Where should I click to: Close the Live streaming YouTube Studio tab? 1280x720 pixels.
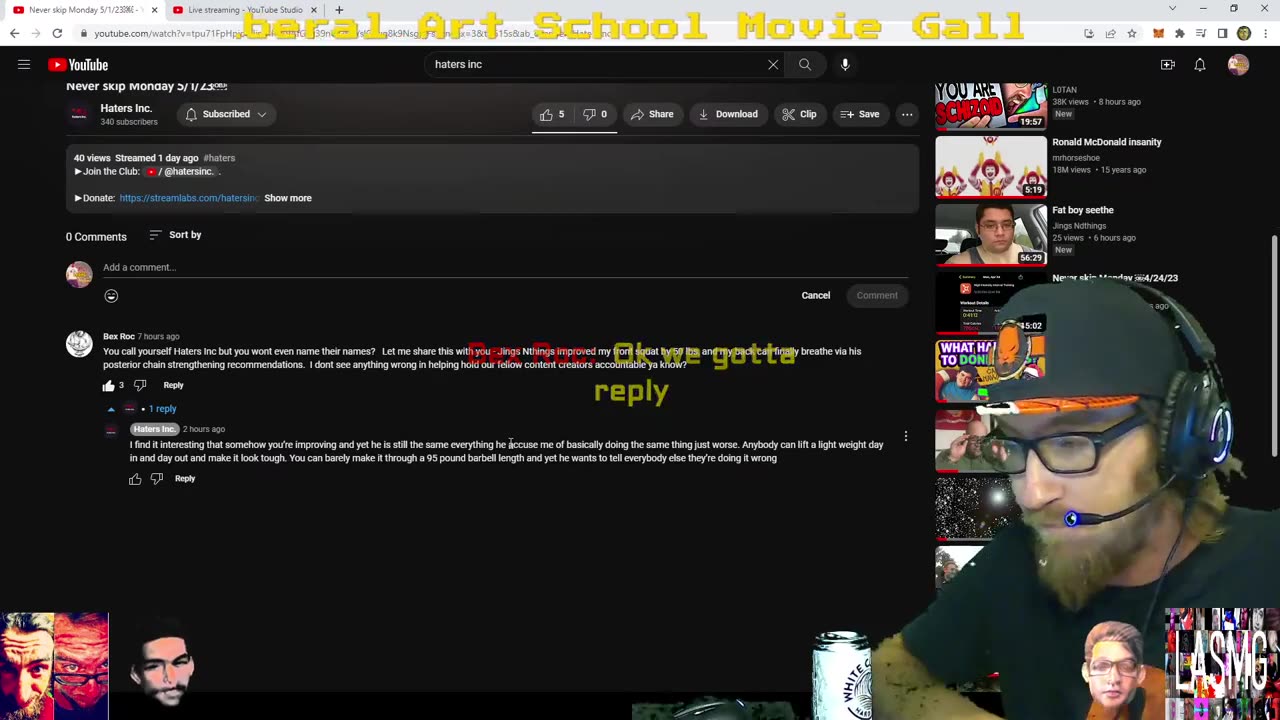(313, 10)
